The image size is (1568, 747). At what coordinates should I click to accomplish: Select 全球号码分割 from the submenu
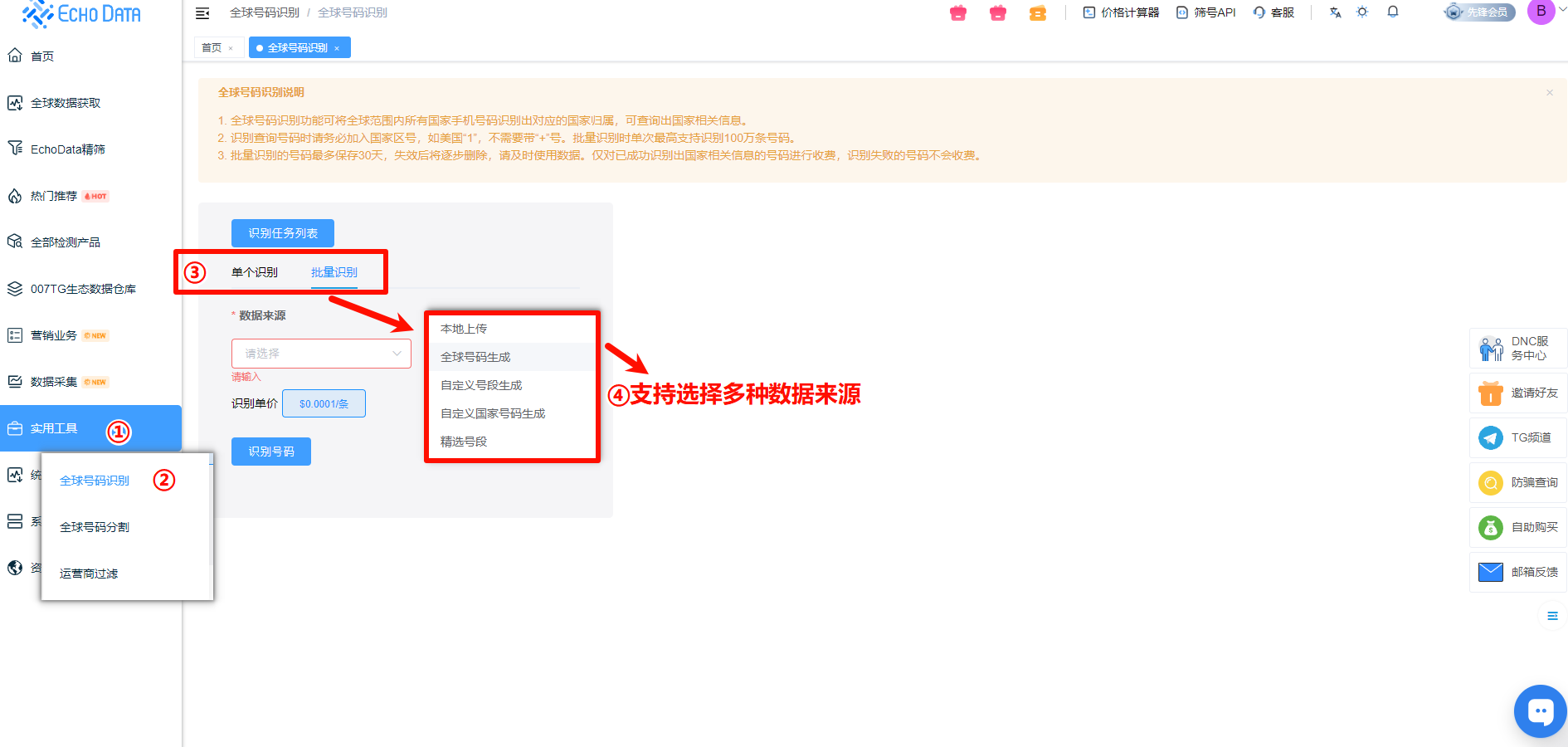[95, 527]
